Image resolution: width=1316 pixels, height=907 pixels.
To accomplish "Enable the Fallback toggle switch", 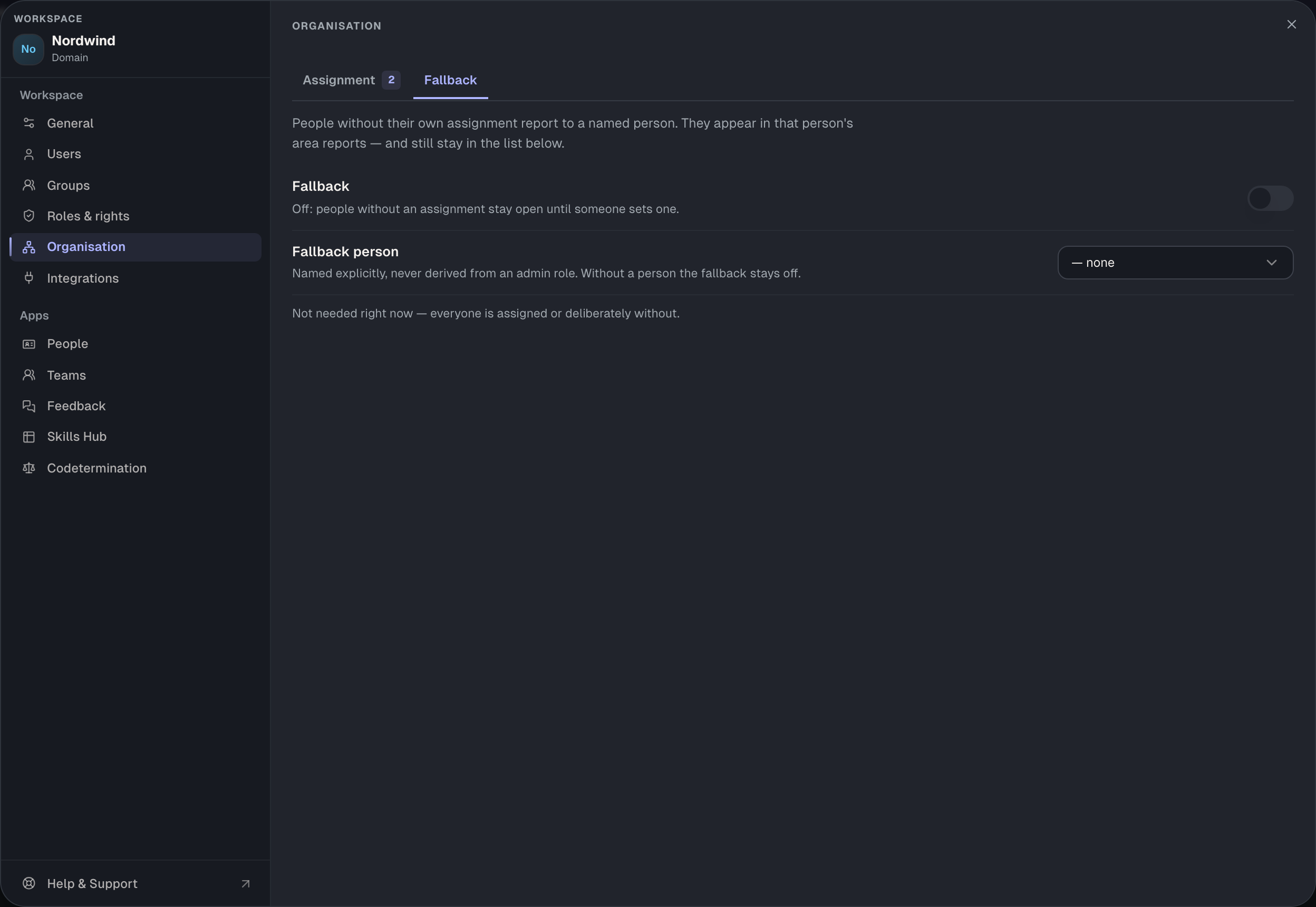I will coord(1270,198).
